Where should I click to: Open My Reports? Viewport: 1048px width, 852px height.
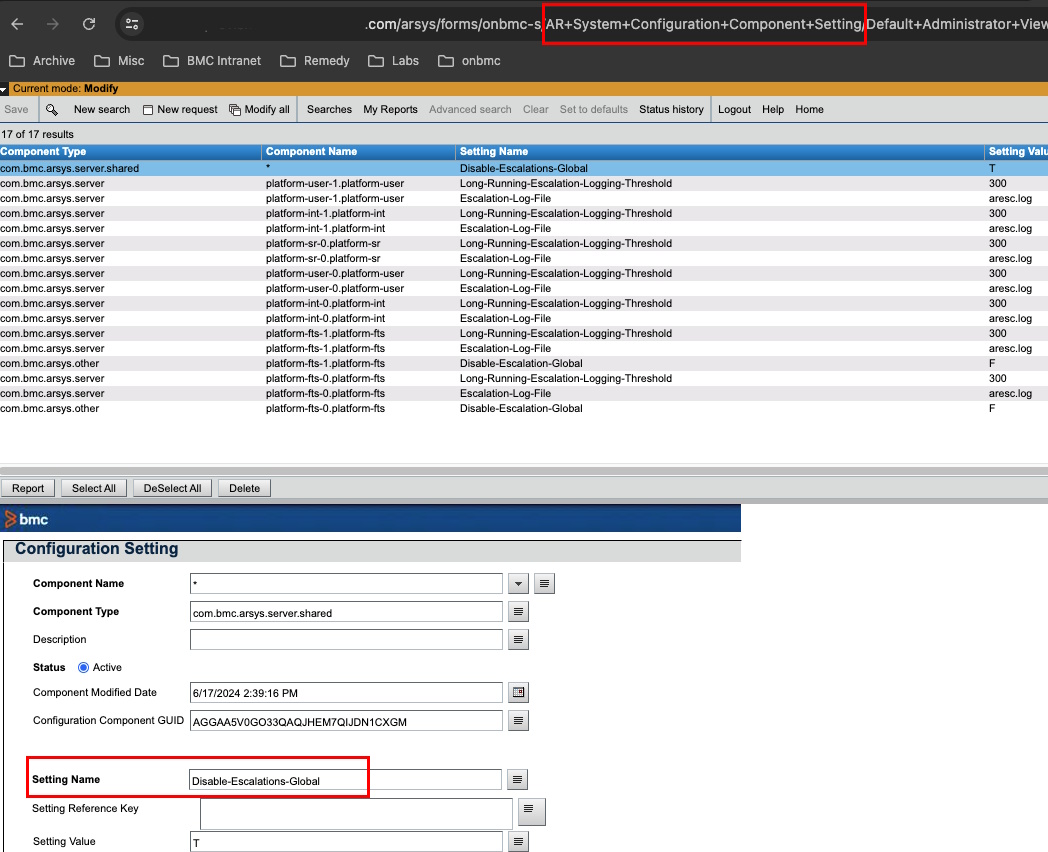point(390,110)
